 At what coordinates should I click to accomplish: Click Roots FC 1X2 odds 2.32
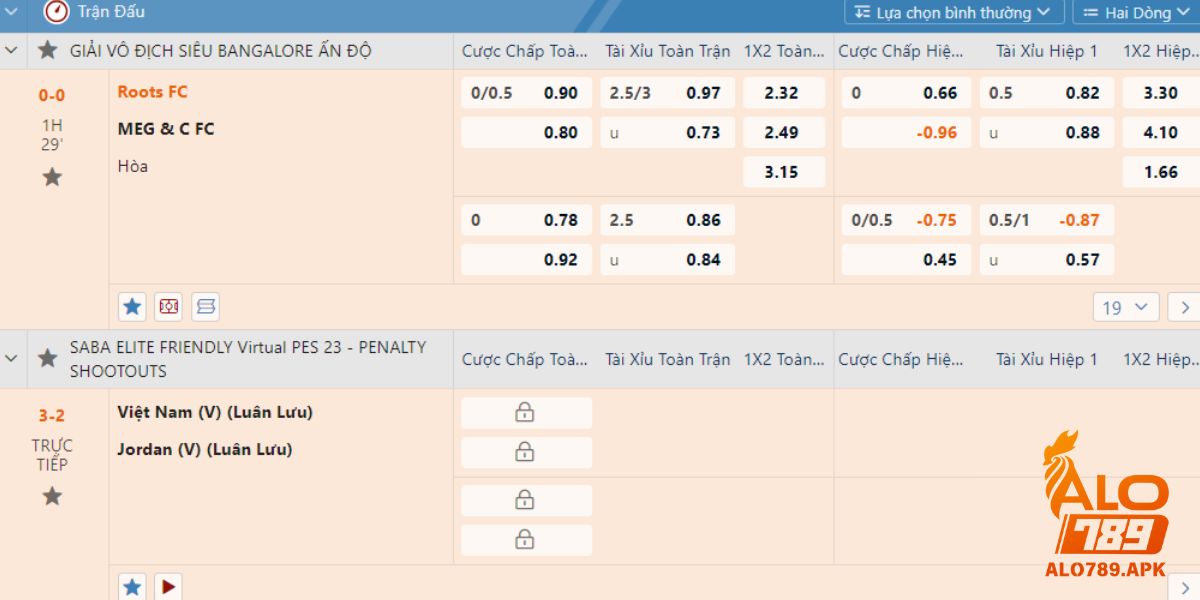click(782, 93)
